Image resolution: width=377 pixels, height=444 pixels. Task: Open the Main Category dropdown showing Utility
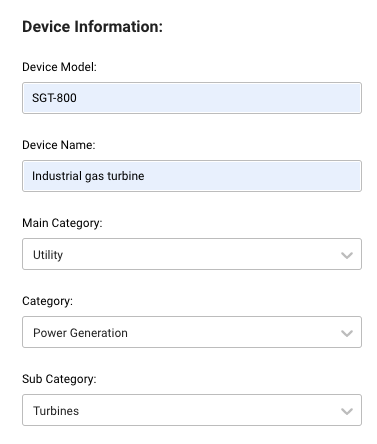coord(192,254)
